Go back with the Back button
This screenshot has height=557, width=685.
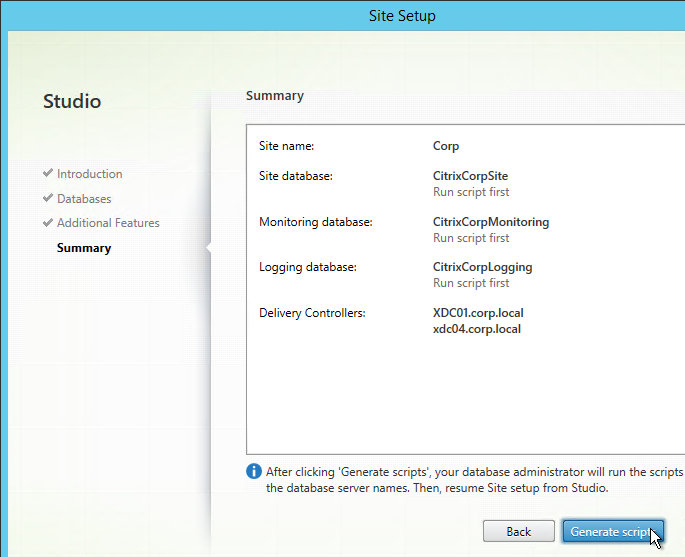click(519, 531)
